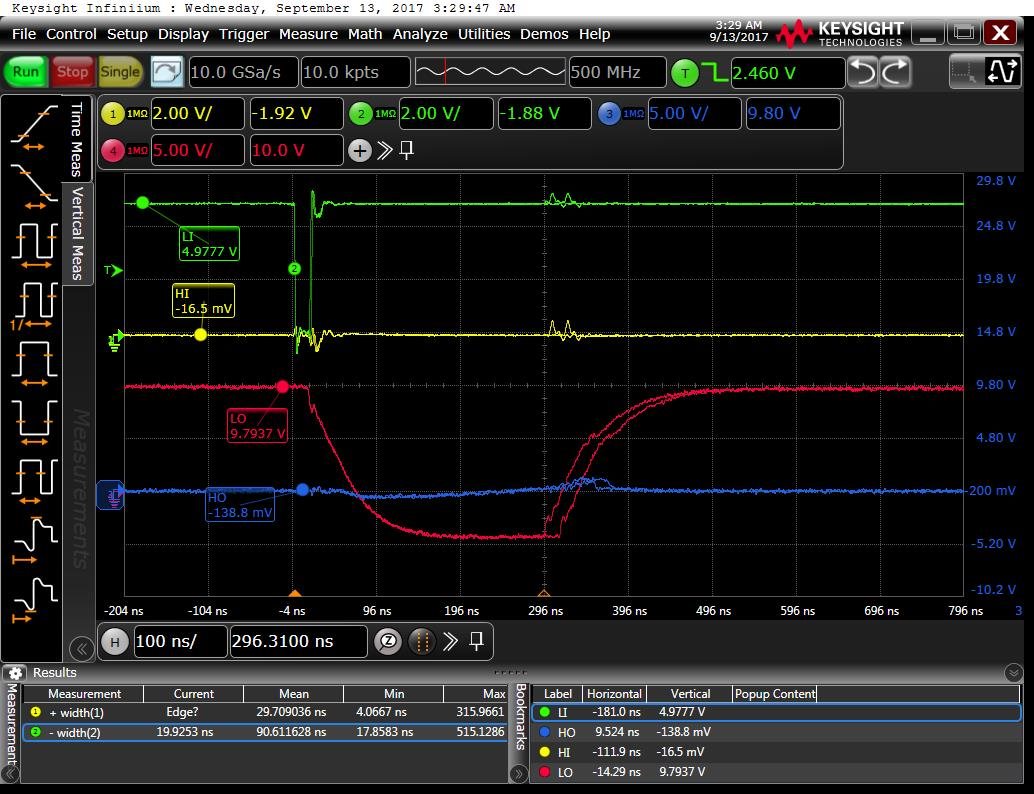Open the Math menu
1034x794 pixels.
coord(365,34)
